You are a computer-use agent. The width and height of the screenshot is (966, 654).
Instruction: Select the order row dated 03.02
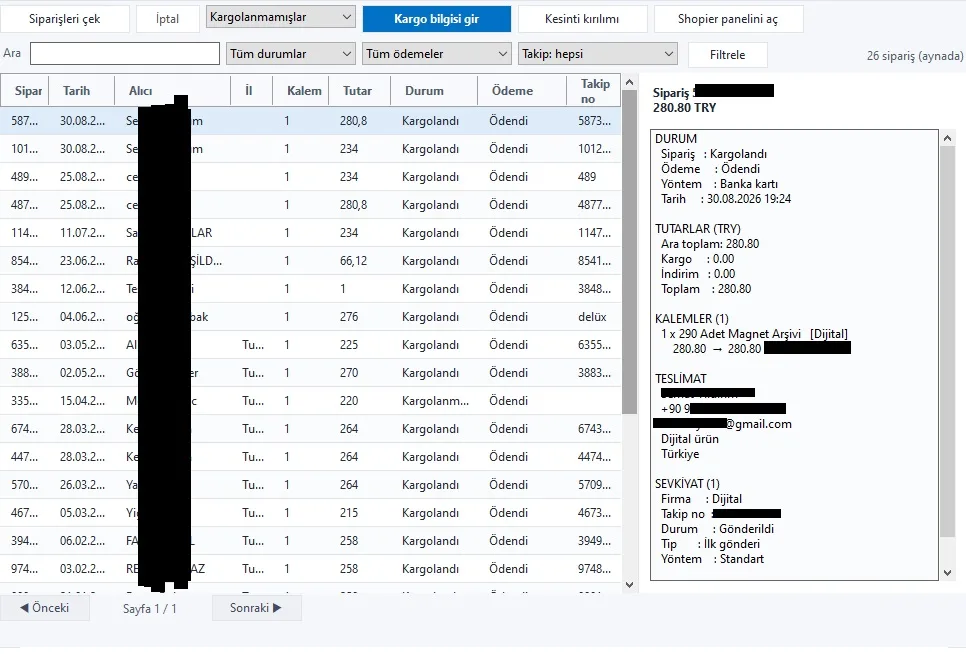[310, 569]
